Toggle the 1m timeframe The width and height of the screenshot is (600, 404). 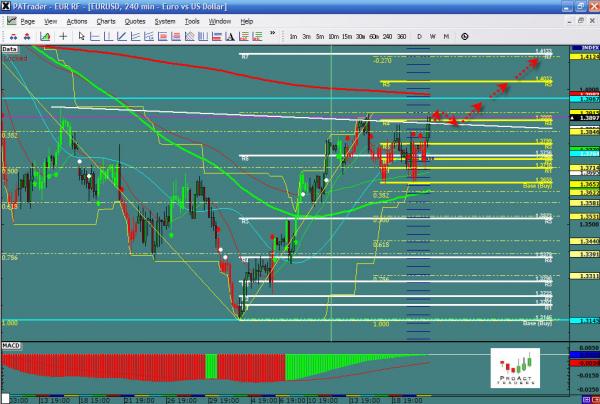(293, 36)
